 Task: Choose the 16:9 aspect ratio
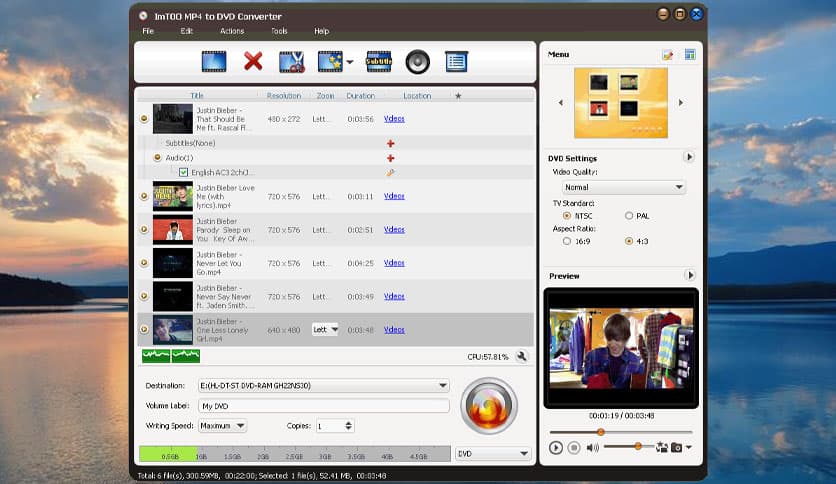point(567,241)
